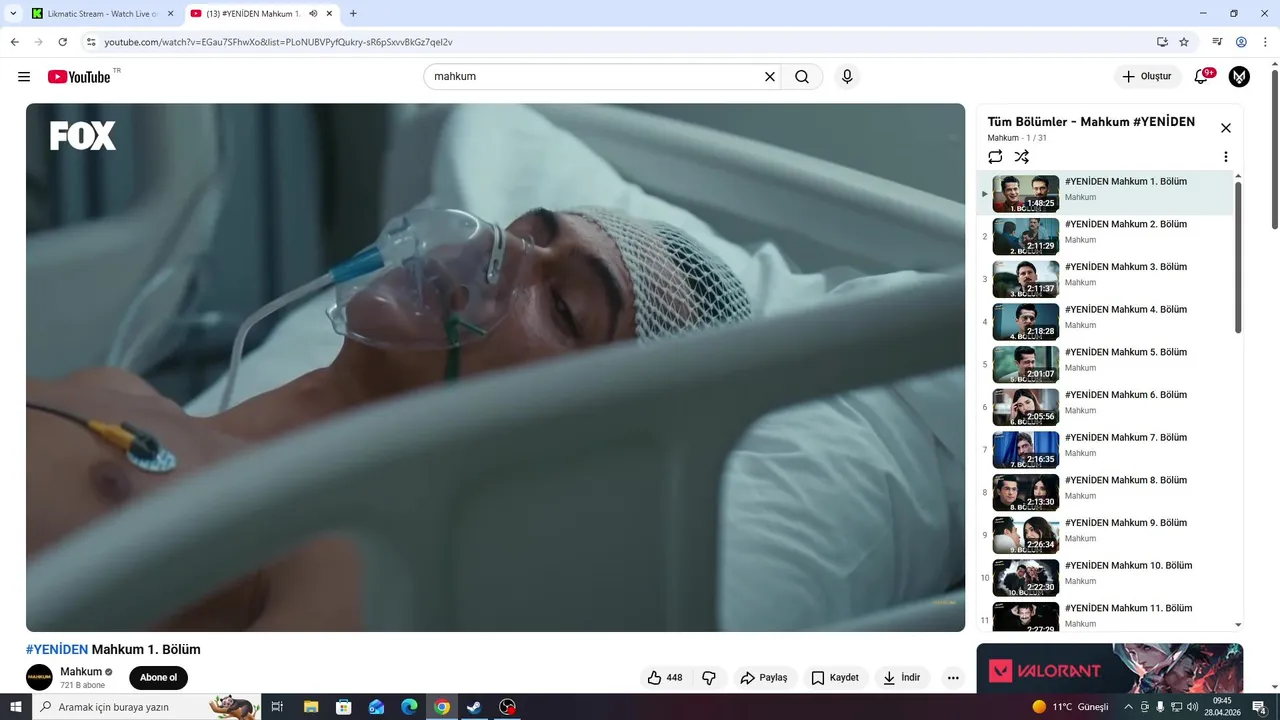
Task: View site information icon in address bar
Action: [91, 42]
